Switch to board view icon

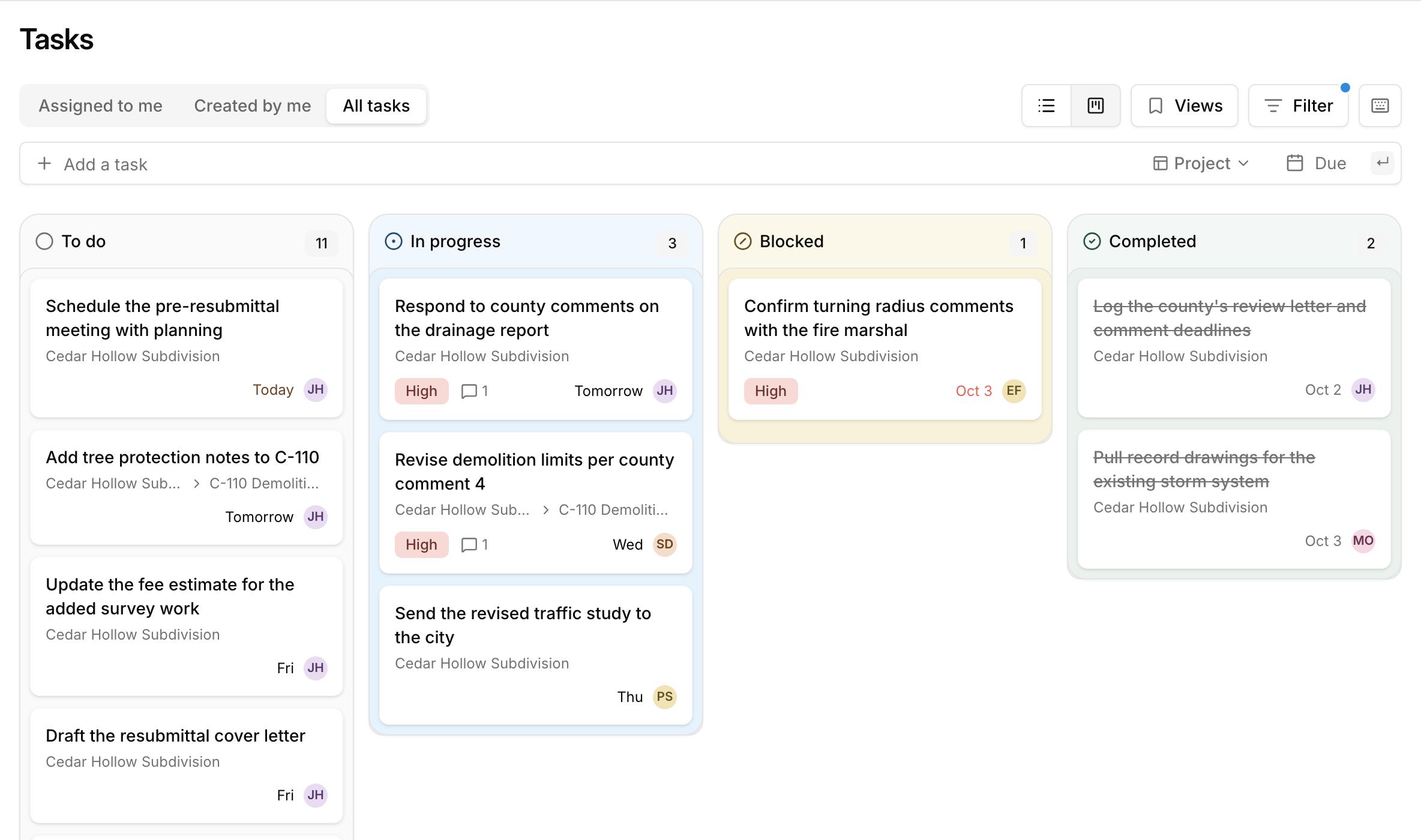tap(1096, 106)
